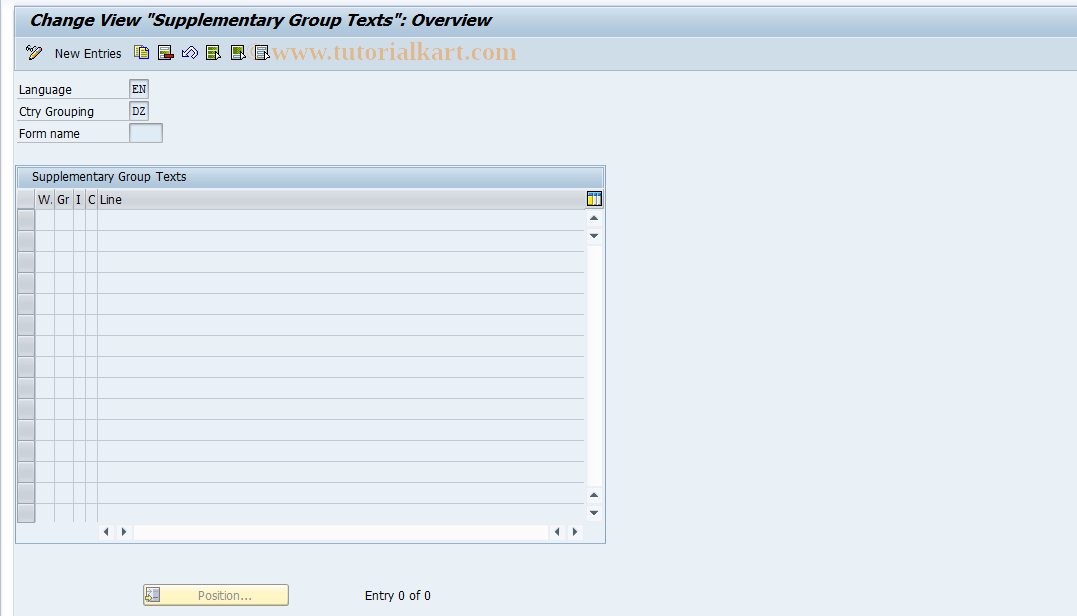Click the Delete row icon
The width and height of the screenshot is (1077, 616).
pos(166,53)
